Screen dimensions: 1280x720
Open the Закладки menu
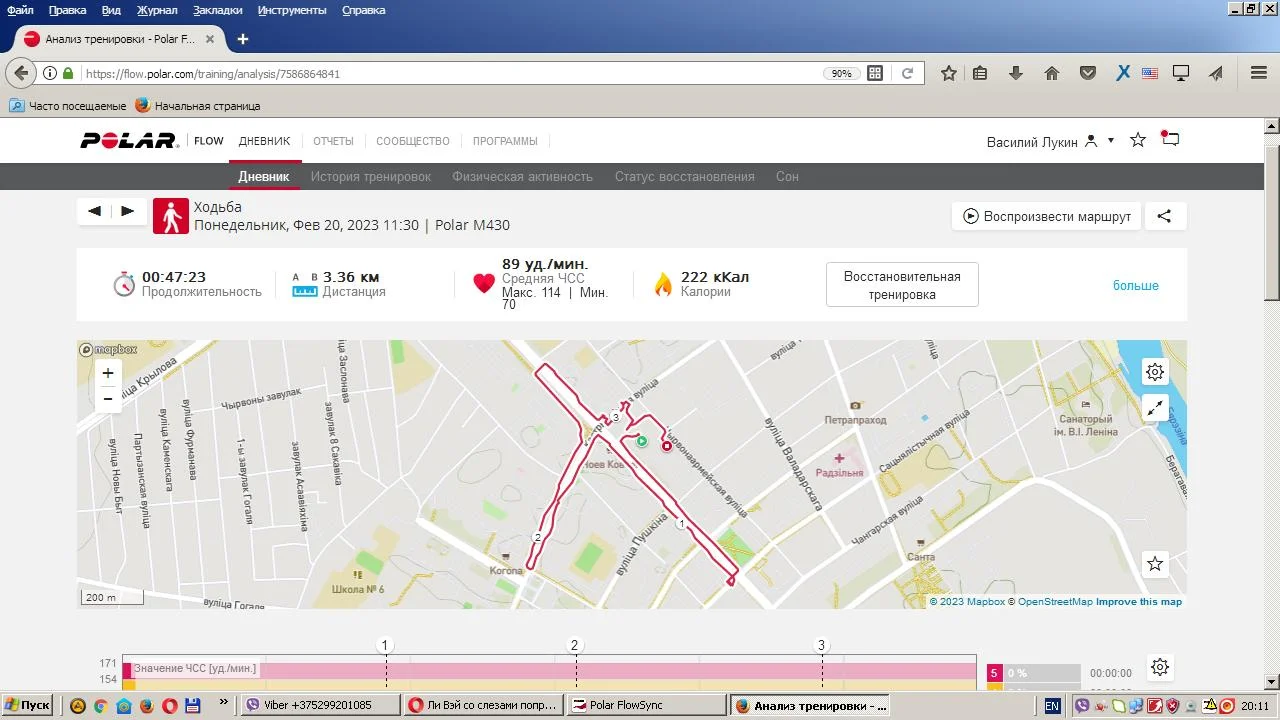(217, 10)
